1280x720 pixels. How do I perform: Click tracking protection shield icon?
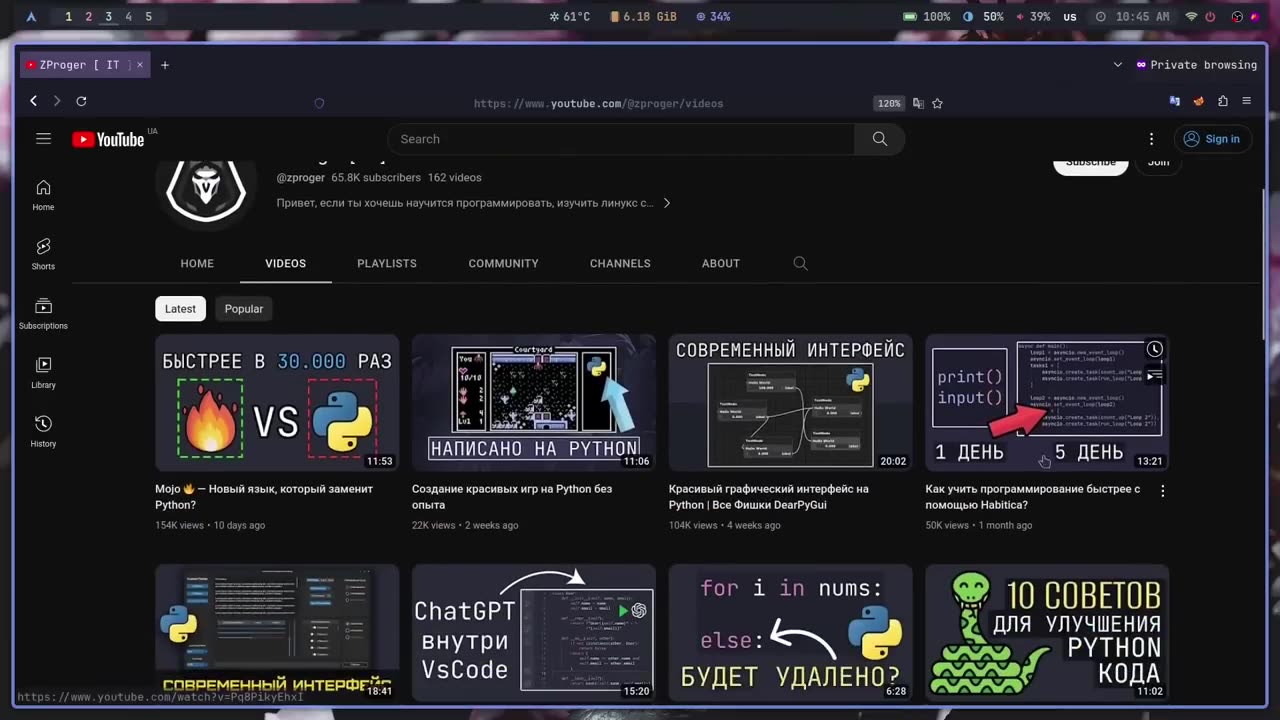pyautogui.click(x=319, y=103)
